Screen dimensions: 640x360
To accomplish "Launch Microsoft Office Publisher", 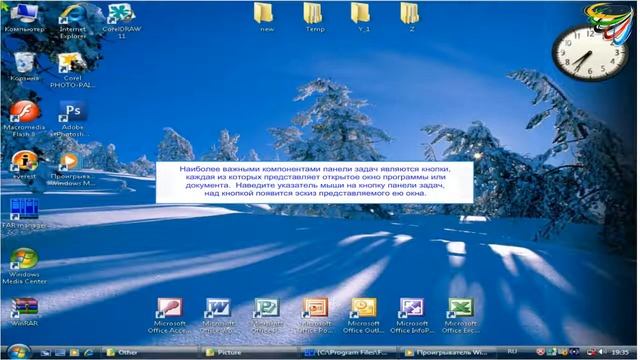I will tap(267, 316).
